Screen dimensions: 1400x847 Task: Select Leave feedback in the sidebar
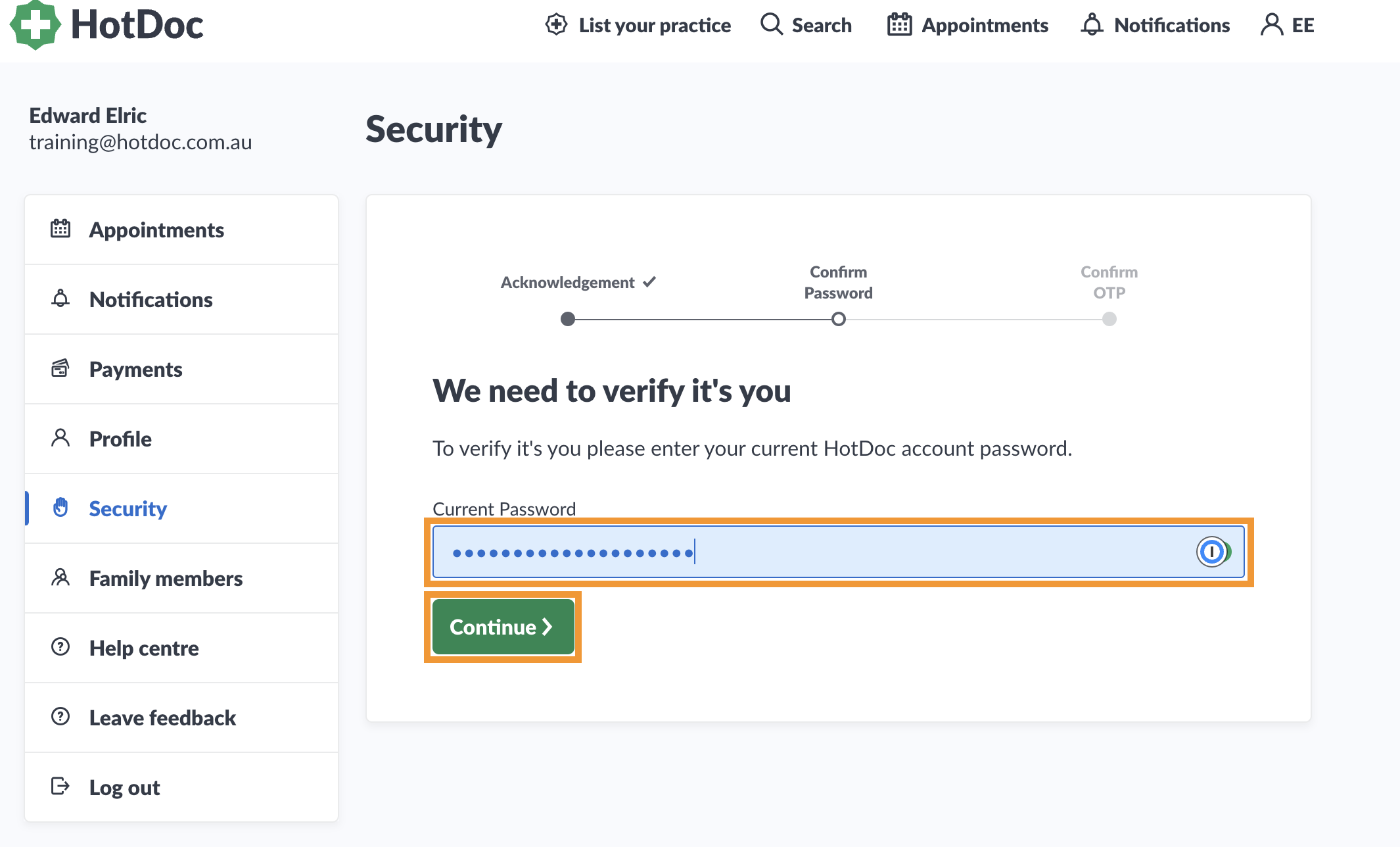point(181,718)
